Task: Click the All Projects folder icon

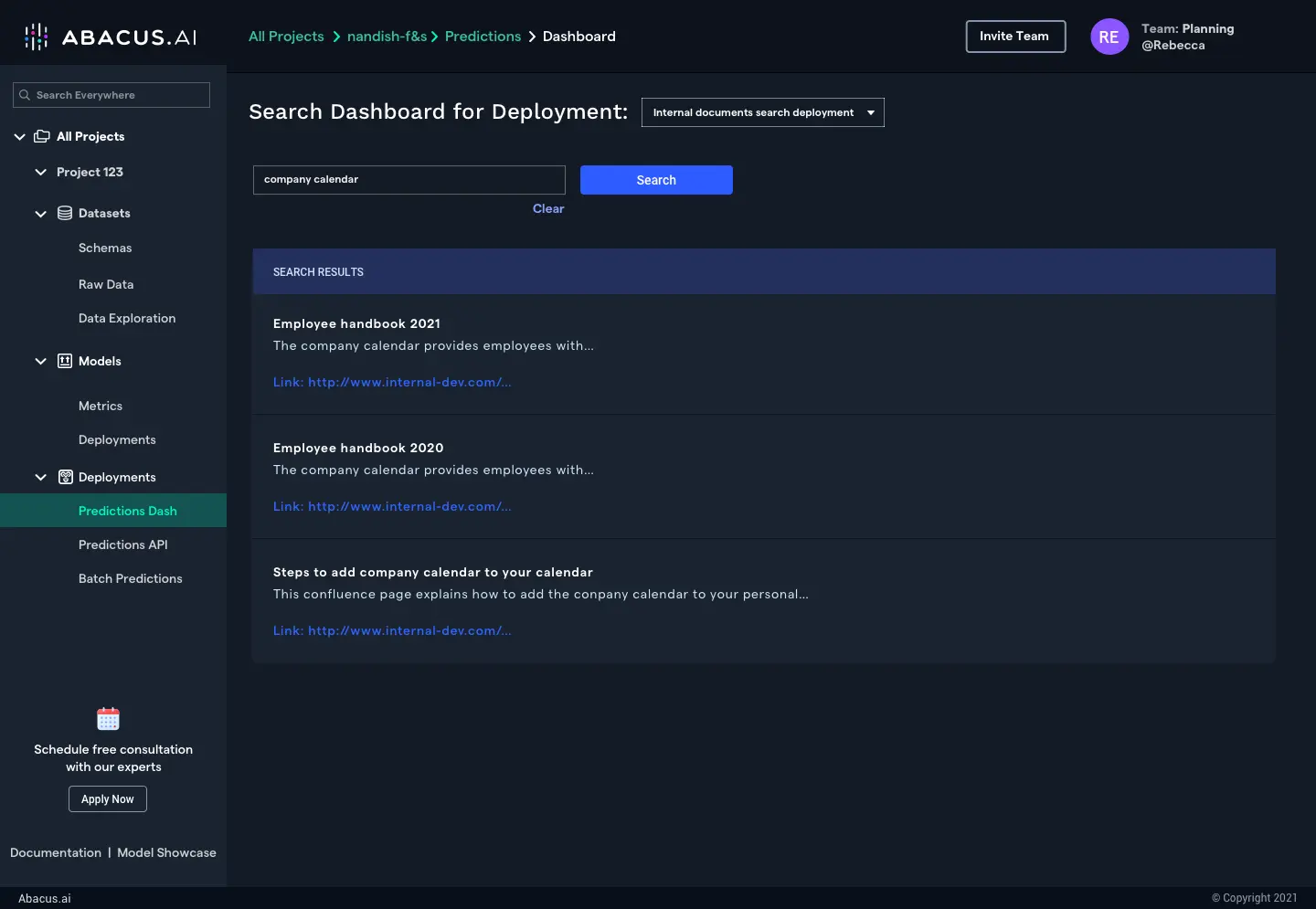Action: tap(42, 136)
